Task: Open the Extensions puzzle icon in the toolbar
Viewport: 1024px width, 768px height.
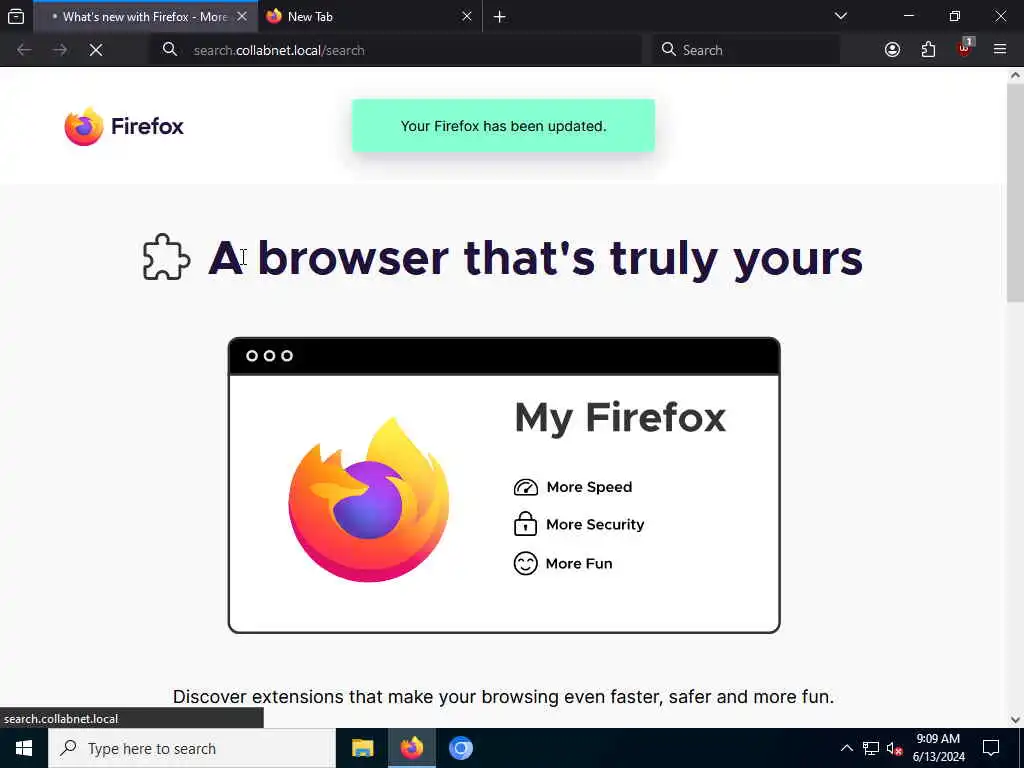Action: [x=928, y=50]
